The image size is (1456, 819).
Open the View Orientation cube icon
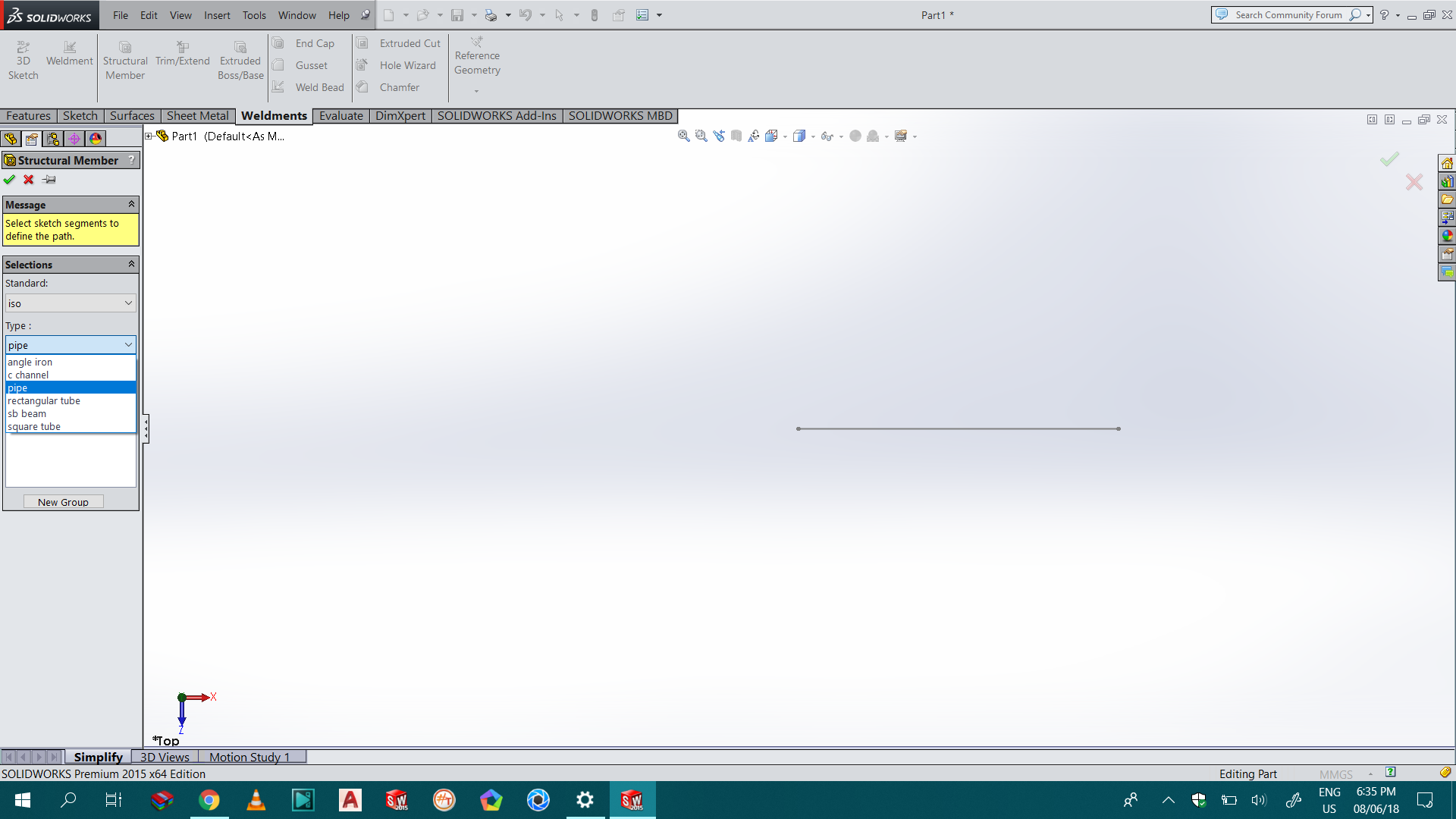coord(772,136)
